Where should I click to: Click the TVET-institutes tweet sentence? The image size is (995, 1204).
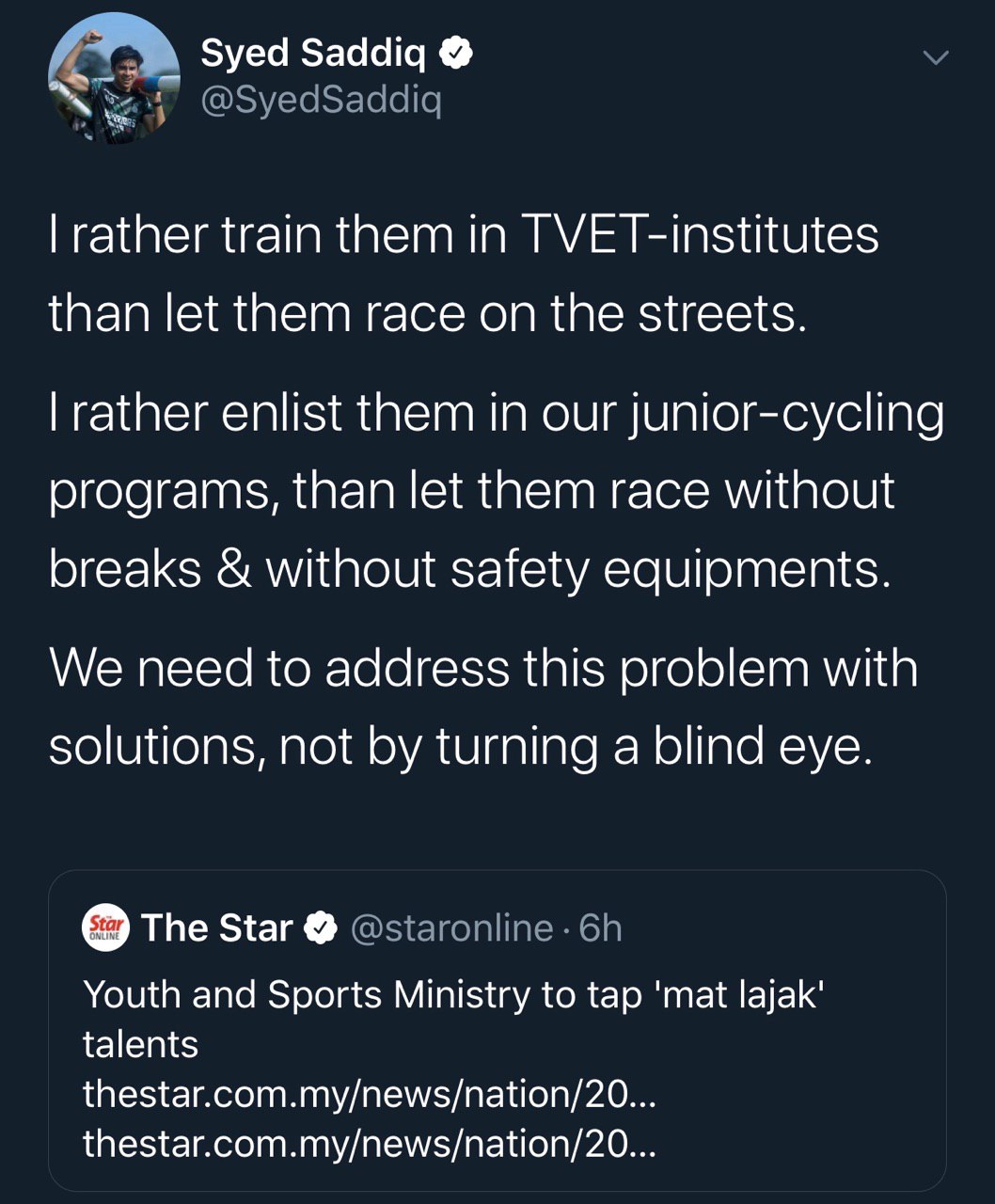tap(464, 234)
